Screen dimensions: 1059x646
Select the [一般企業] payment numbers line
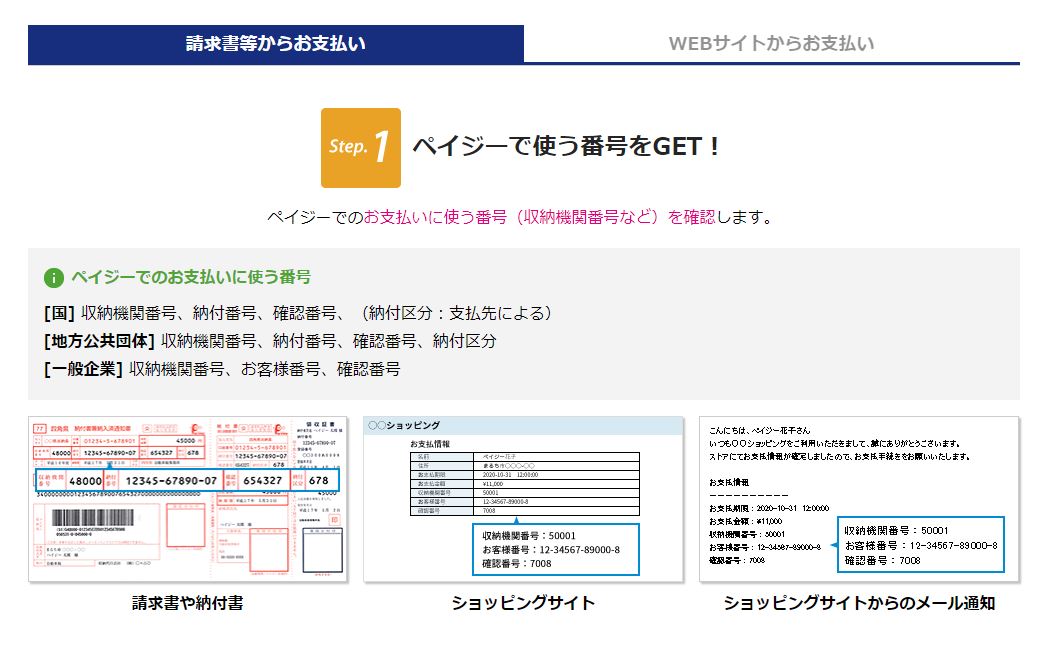(x=222, y=369)
